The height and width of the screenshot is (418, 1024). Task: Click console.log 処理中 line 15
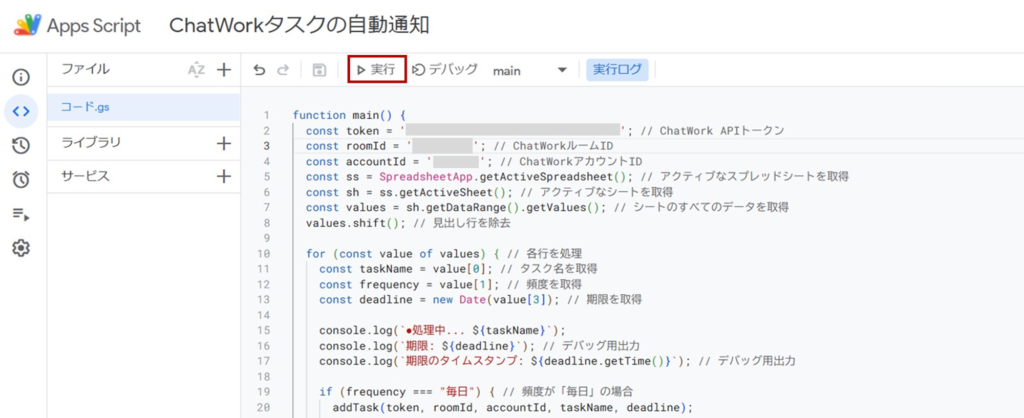(443, 330)
